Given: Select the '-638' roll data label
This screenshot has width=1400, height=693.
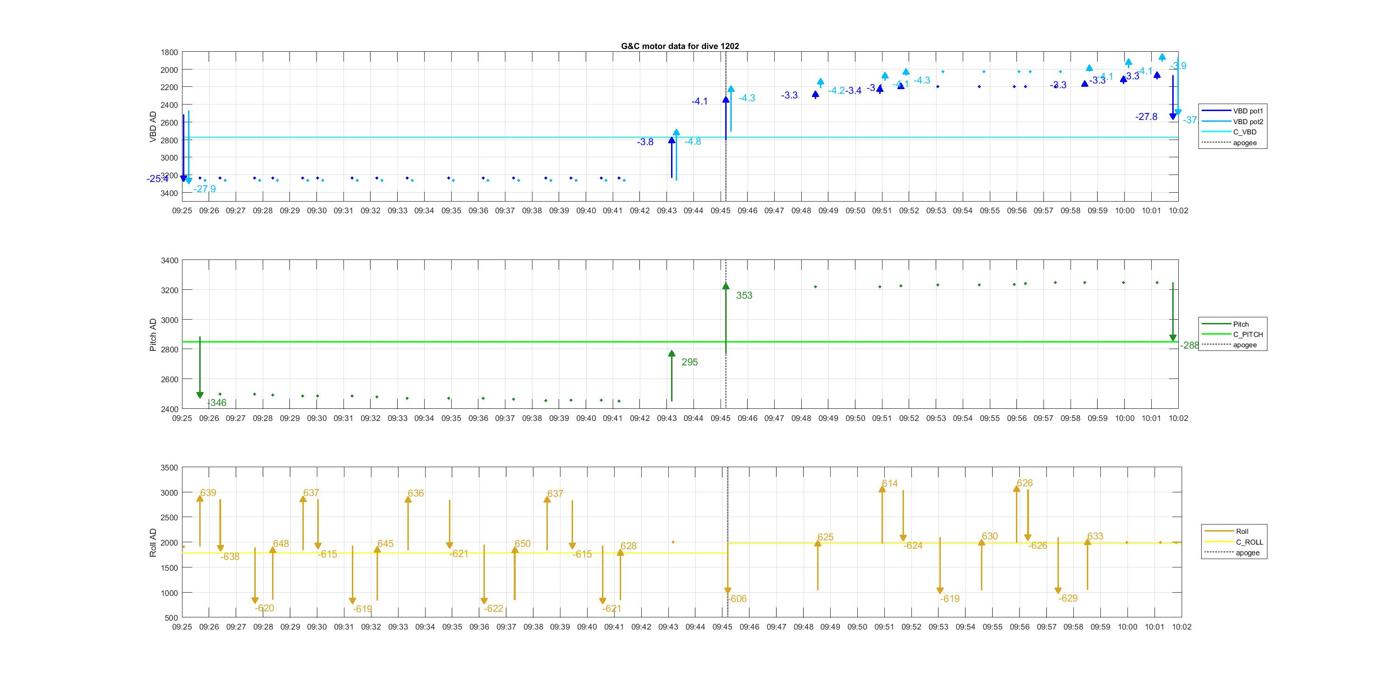Looking at the screenshot, I should click(229, 556).
